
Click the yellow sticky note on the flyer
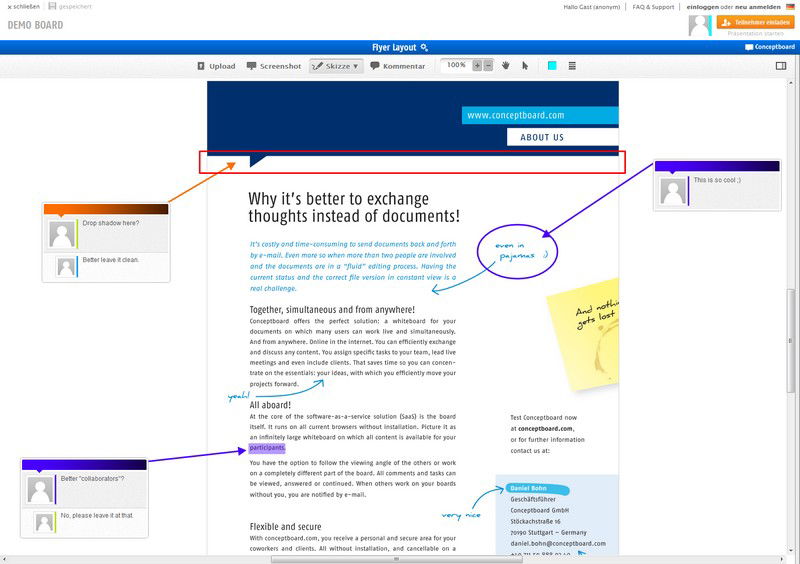click(x=586, y=334)
